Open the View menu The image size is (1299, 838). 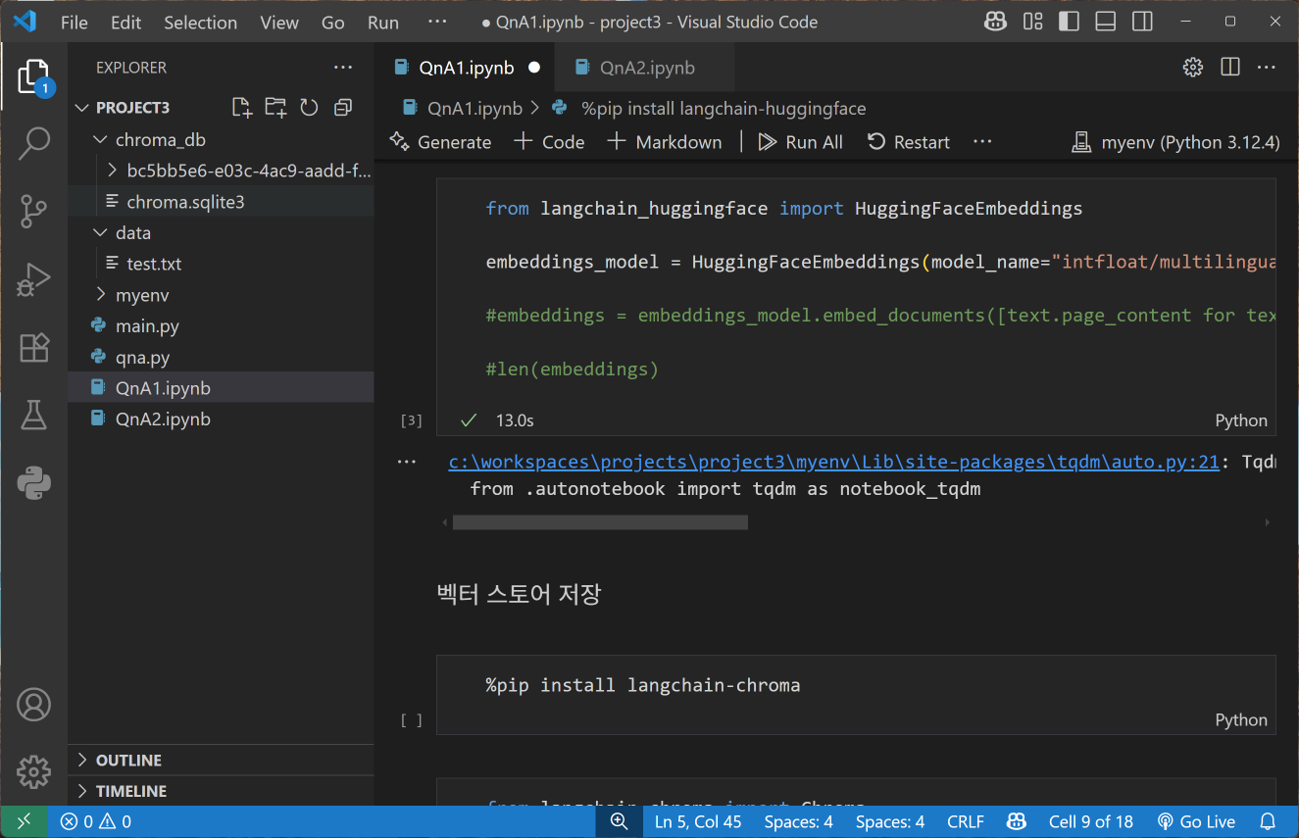click(279, 22)
